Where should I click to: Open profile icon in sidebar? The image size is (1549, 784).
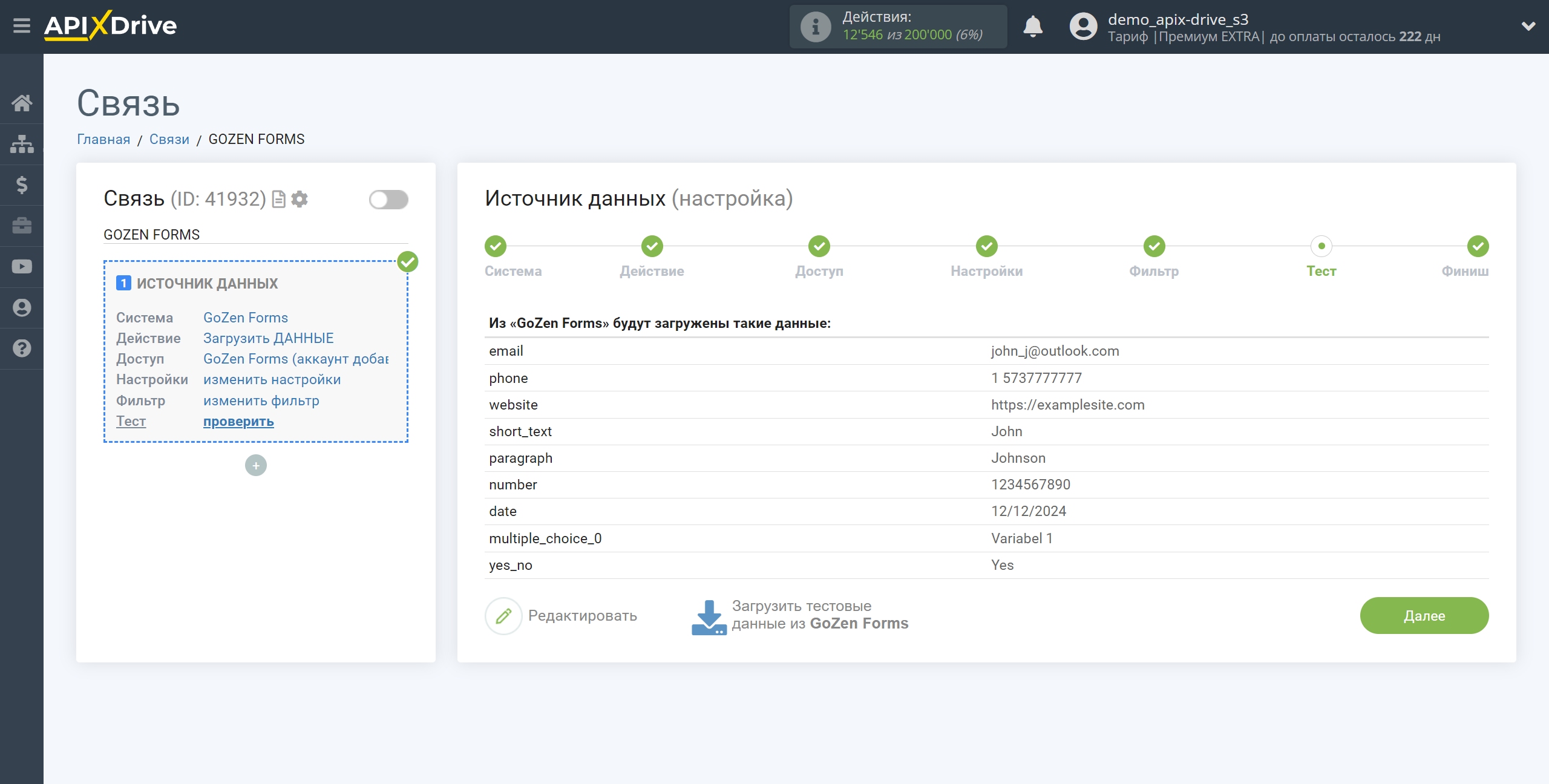point(22,308)
